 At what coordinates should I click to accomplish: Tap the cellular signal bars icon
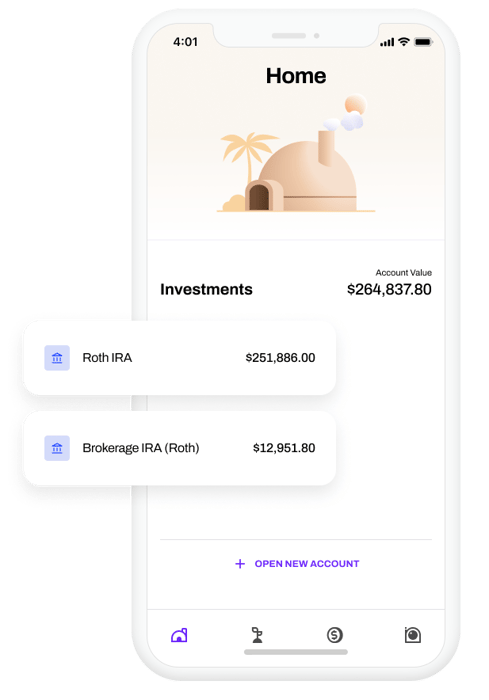[387, 42]
